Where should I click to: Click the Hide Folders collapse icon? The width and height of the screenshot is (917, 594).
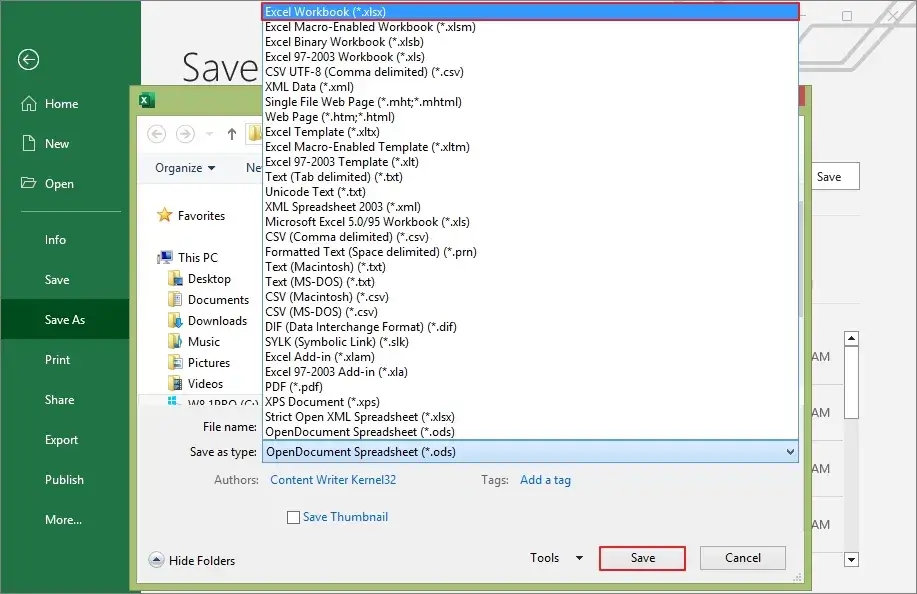[x=156, y=560]
